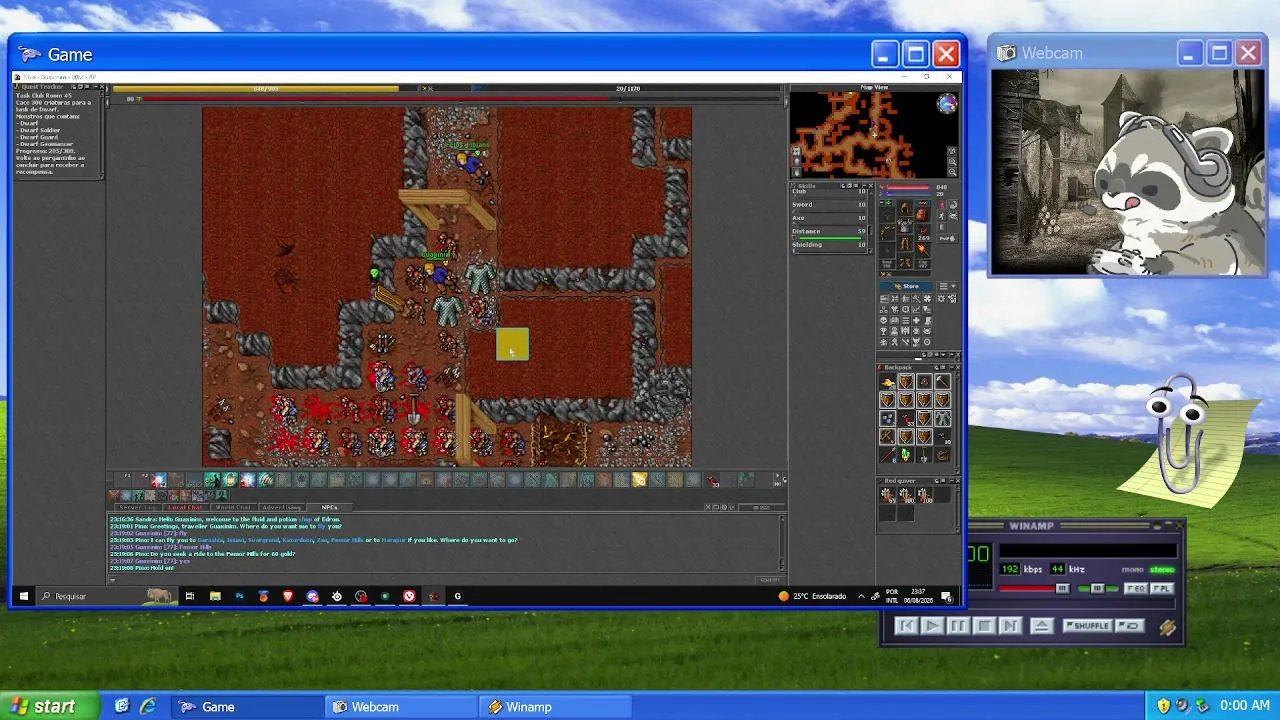Click the red health bar in side panel
This screenshot has width=1280, height=720.
pyautogui.click(x=907, y=187)
